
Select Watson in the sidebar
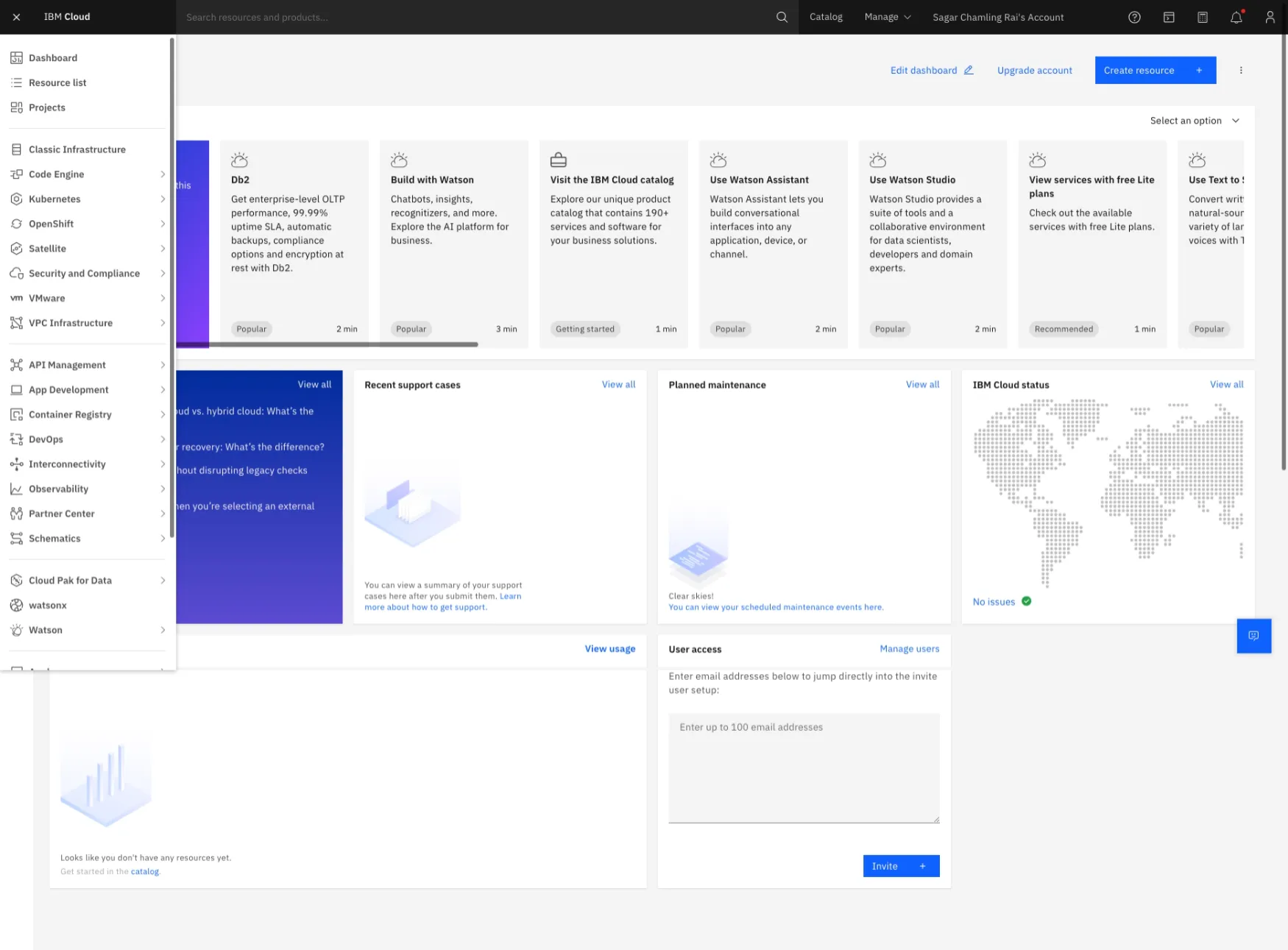click(88, 630)
